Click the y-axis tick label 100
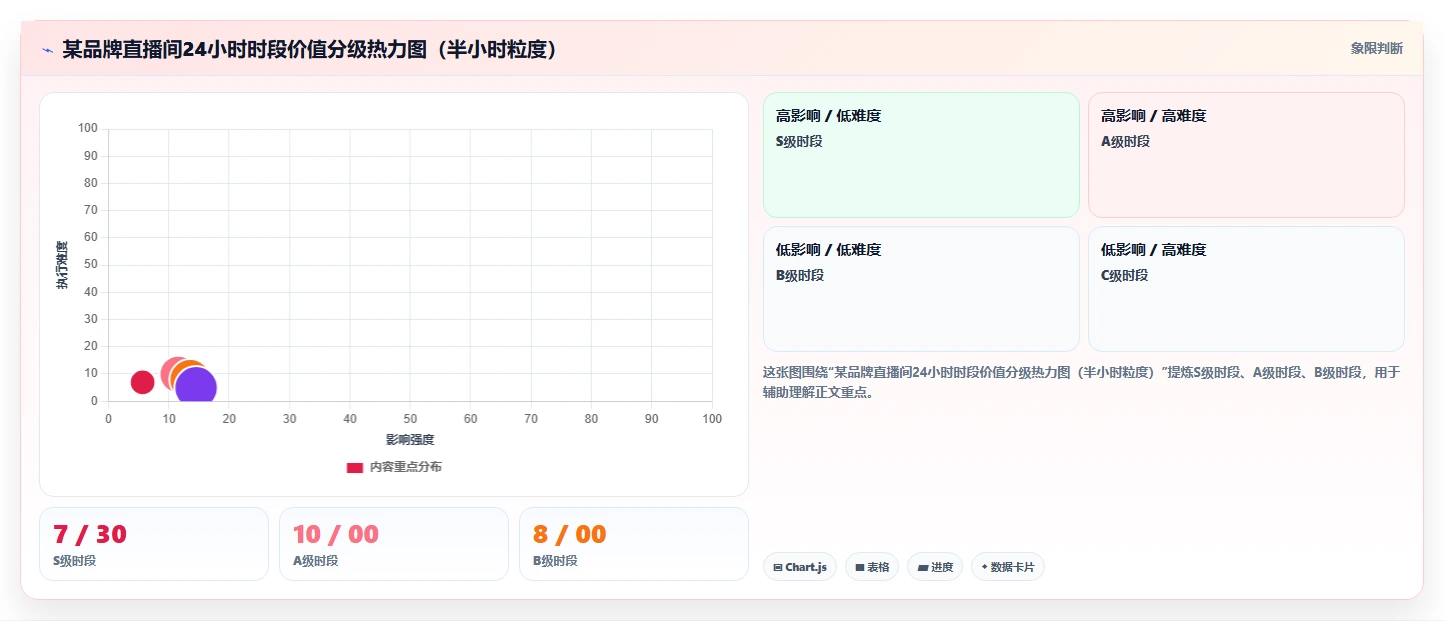Screen dimensions: 1444x621 88,128
